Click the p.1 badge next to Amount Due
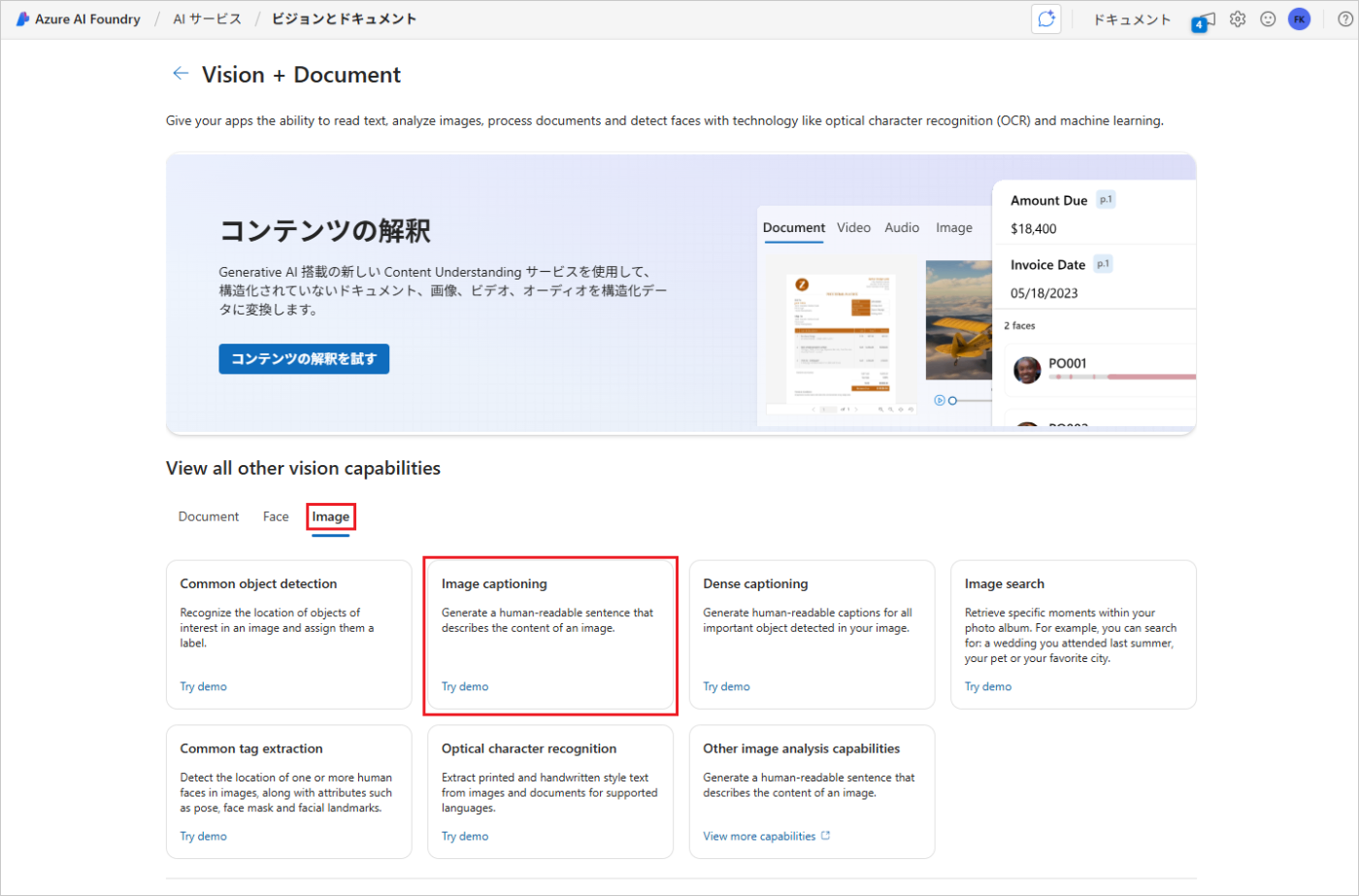Image resolution: width=1359 pixels, height=896 pixels. click(x=1106, y=199)
